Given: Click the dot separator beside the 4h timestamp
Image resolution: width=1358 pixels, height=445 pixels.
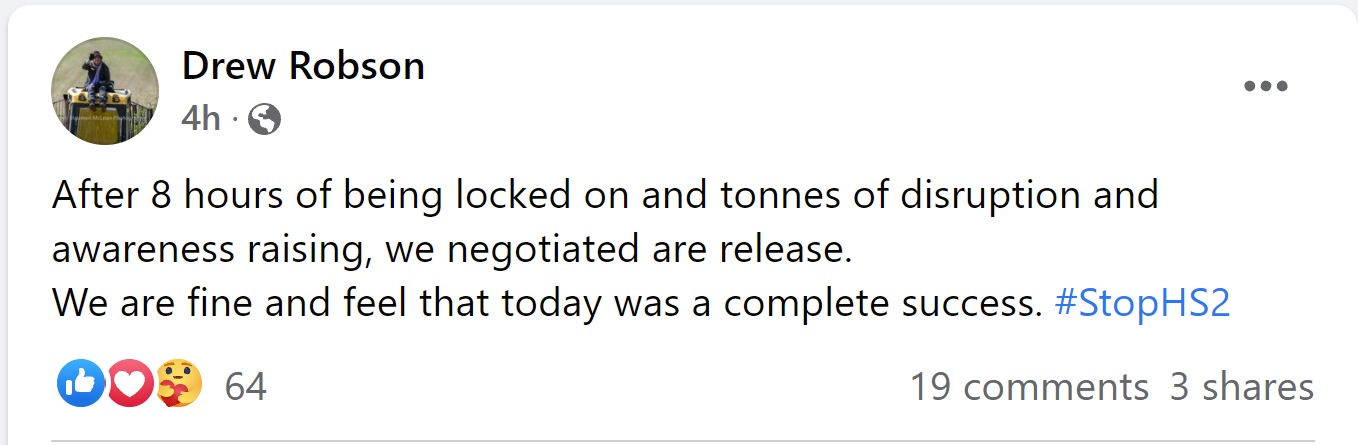Looking at the screenshot, I should tap(233, 121).
